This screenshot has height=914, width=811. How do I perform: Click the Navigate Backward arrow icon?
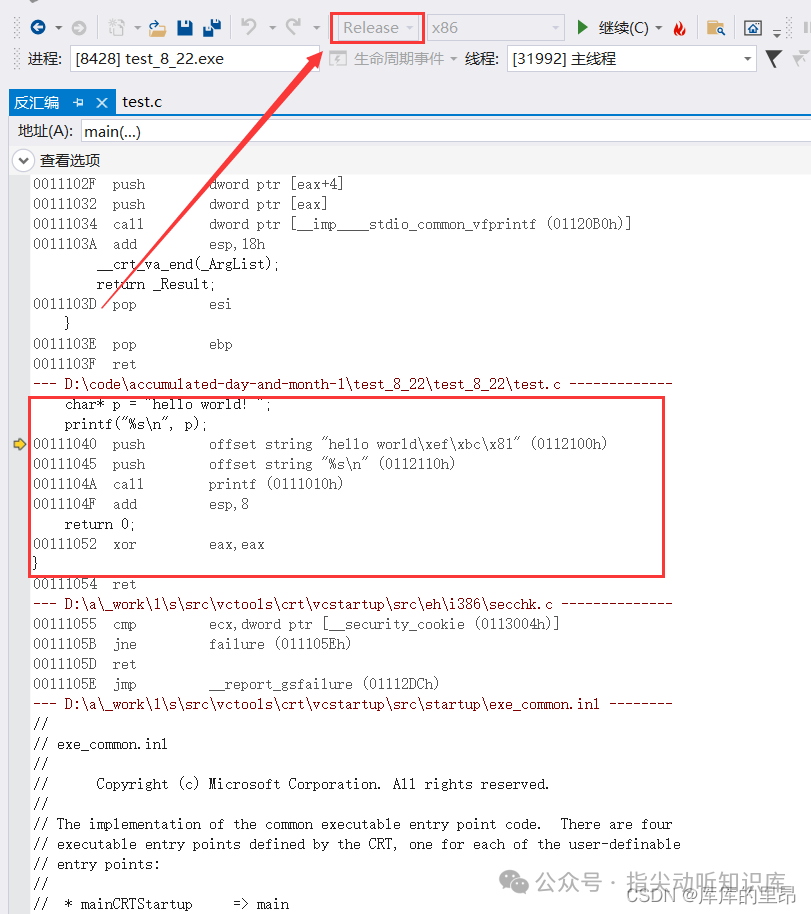[x=38, y=27]
